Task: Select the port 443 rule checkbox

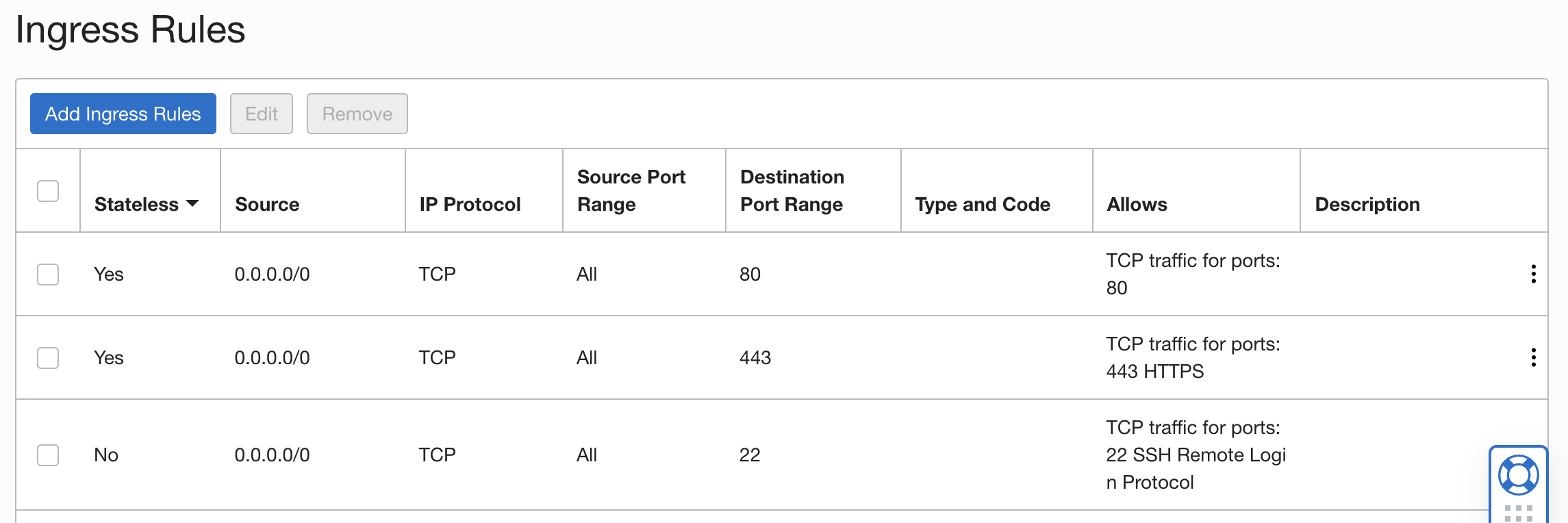Action: (48, 358)
